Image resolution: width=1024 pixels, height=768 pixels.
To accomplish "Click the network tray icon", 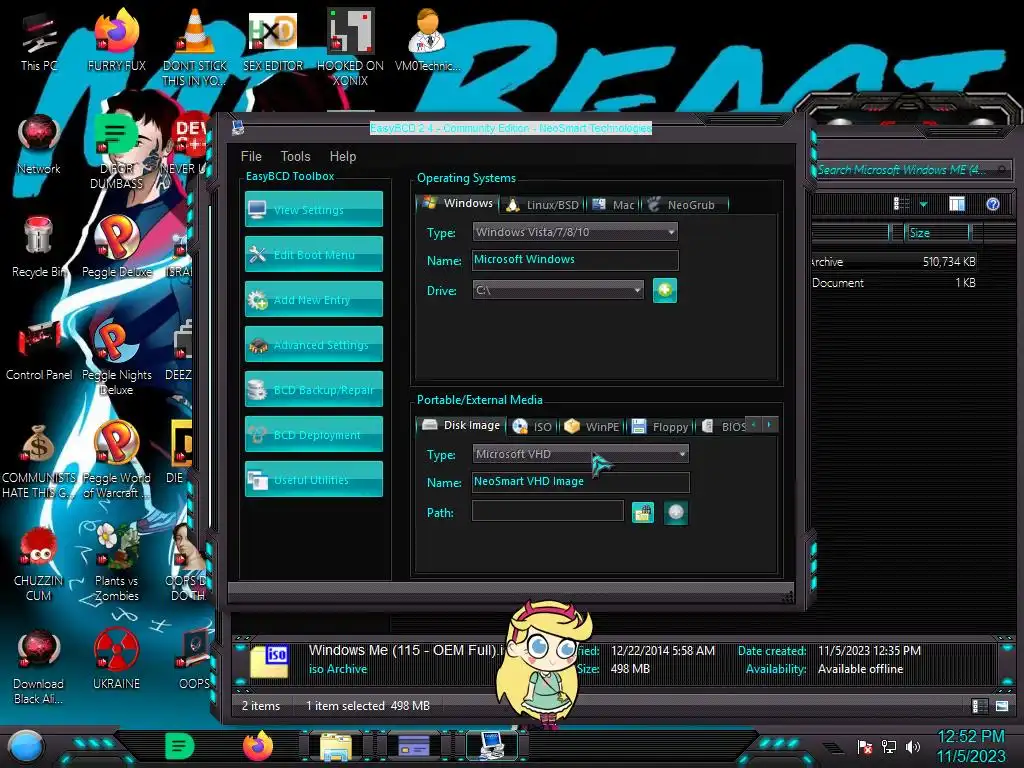I will coord(889,746).
